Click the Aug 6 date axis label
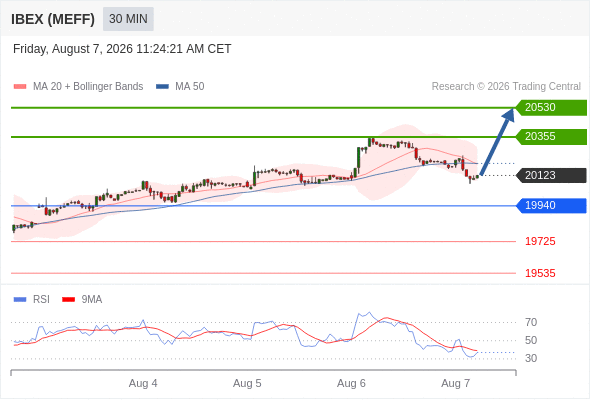This screenshot has width=590, height=400. 351,383
